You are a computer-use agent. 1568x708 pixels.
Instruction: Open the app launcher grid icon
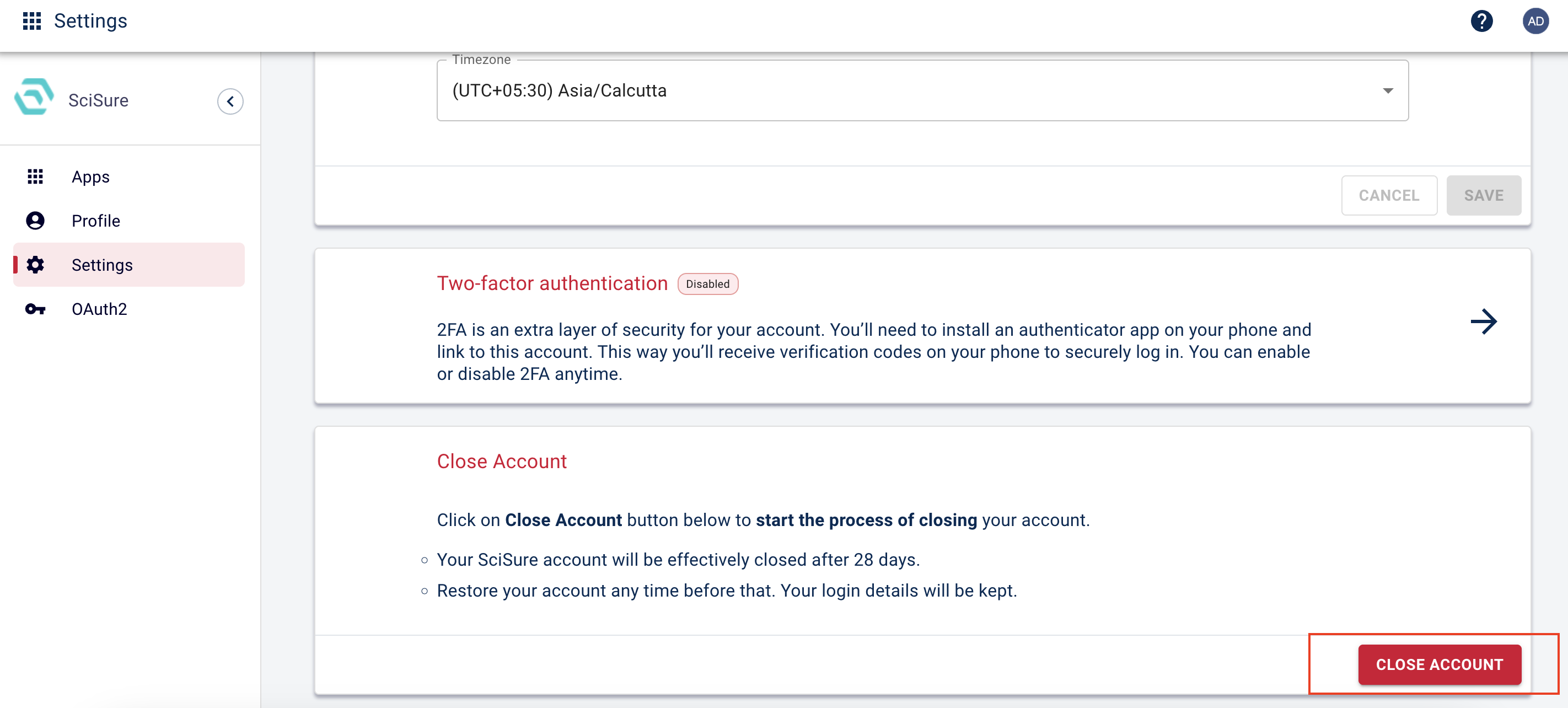31,21
